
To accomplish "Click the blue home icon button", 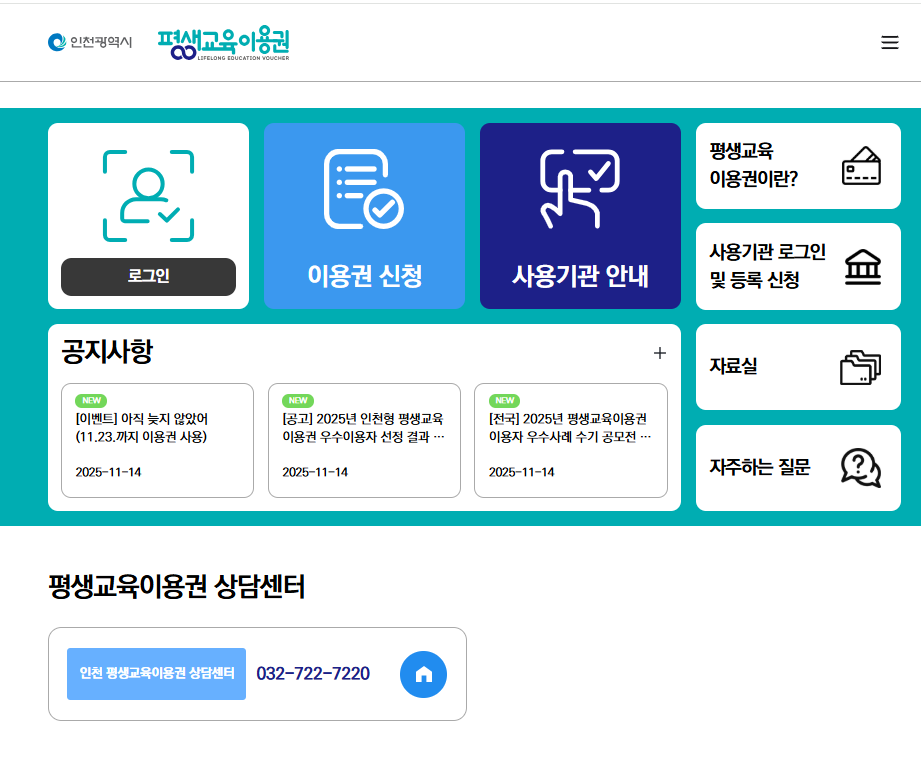I will 423,674.
